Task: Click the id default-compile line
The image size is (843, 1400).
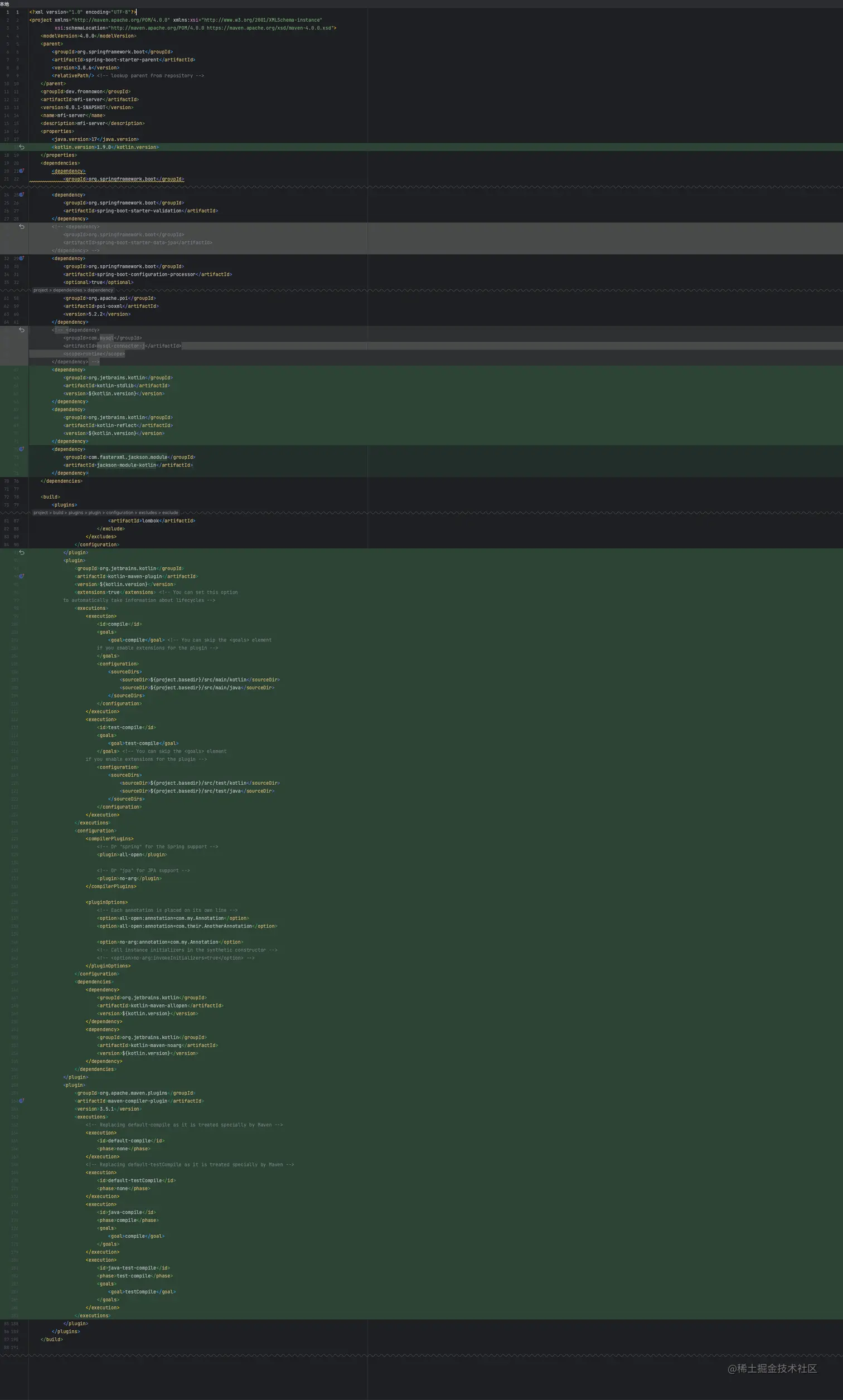Action: pyautogui.click(x=130, y=1140)
